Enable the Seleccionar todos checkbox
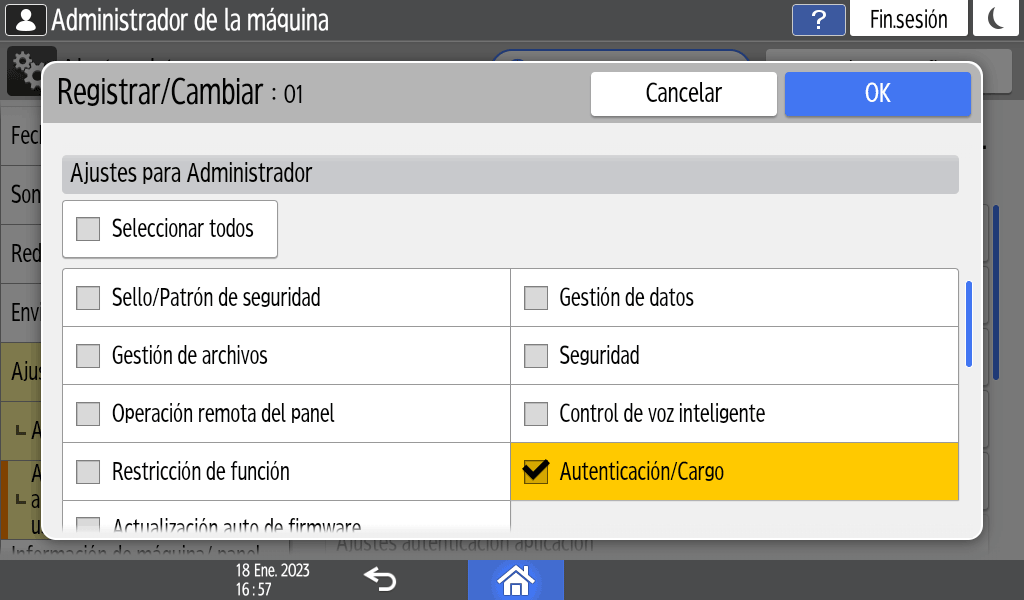1024x600 pixels. coord(89,229)
